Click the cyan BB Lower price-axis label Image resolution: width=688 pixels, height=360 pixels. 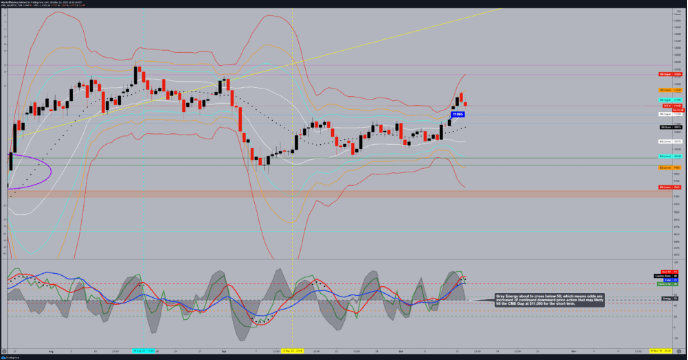pyautogui.click(x=670, y=156)
